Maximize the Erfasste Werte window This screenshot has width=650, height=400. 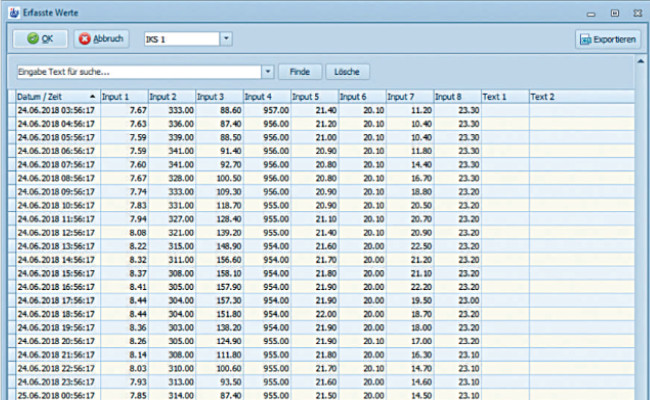[615, 13]
